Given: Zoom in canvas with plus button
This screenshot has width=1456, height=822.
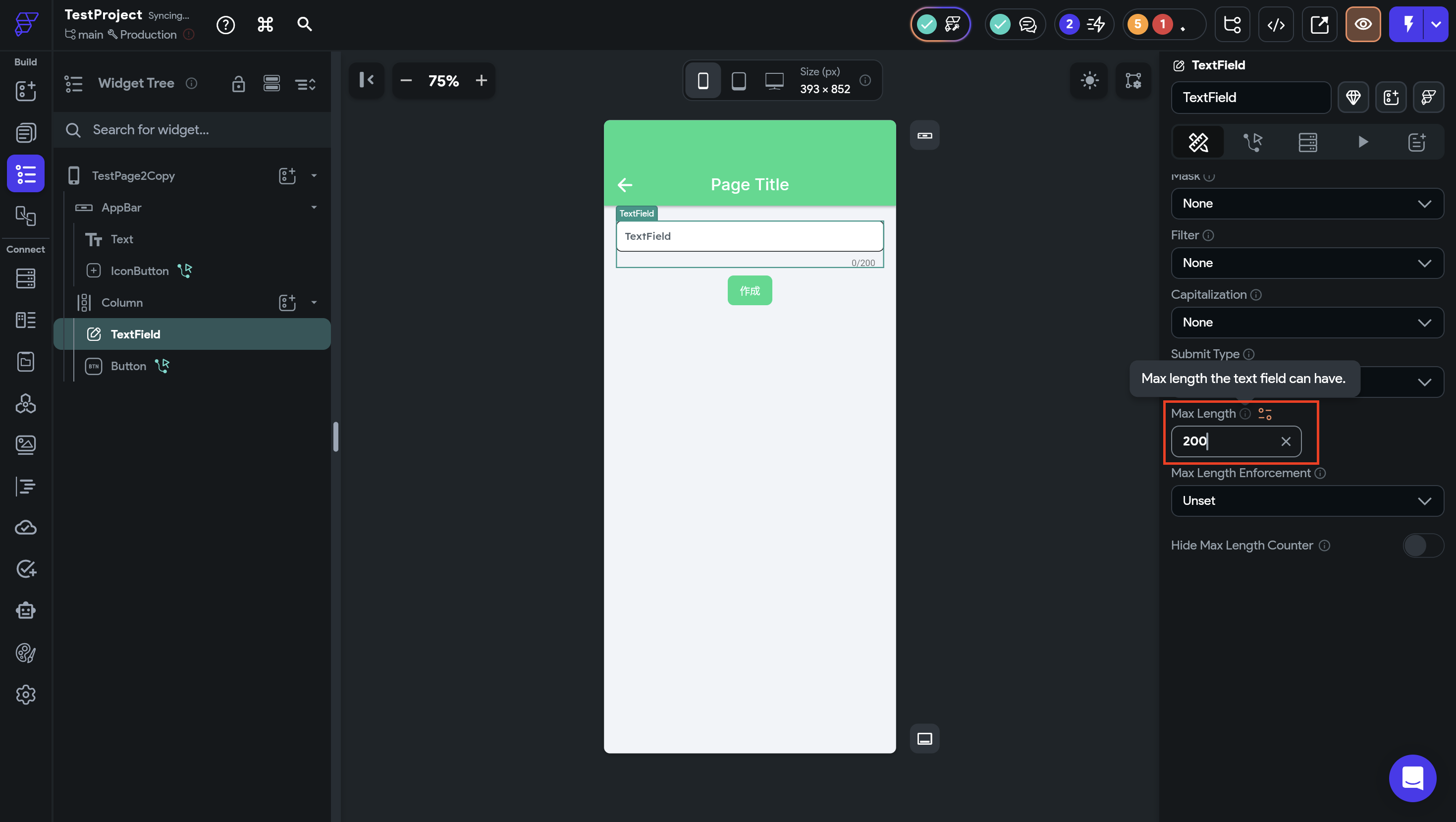Looking at the screenshot, I should coord(481,81).
